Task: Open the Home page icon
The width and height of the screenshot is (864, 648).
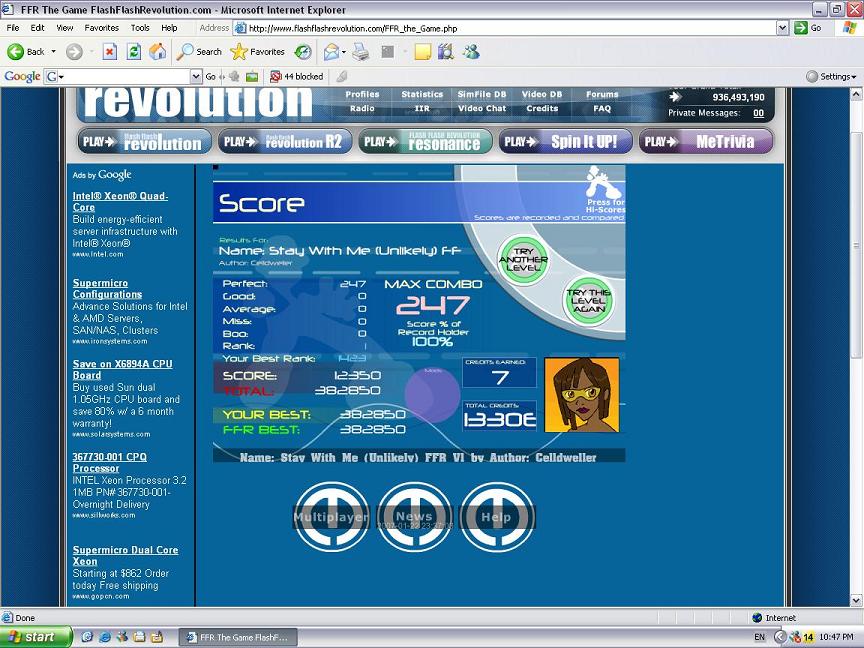Action: (x=158, y=52)
